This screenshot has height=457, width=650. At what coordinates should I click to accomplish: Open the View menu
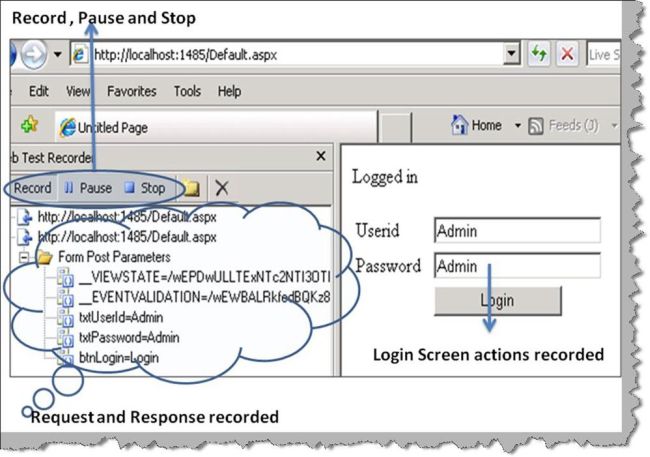pos(78,91)
